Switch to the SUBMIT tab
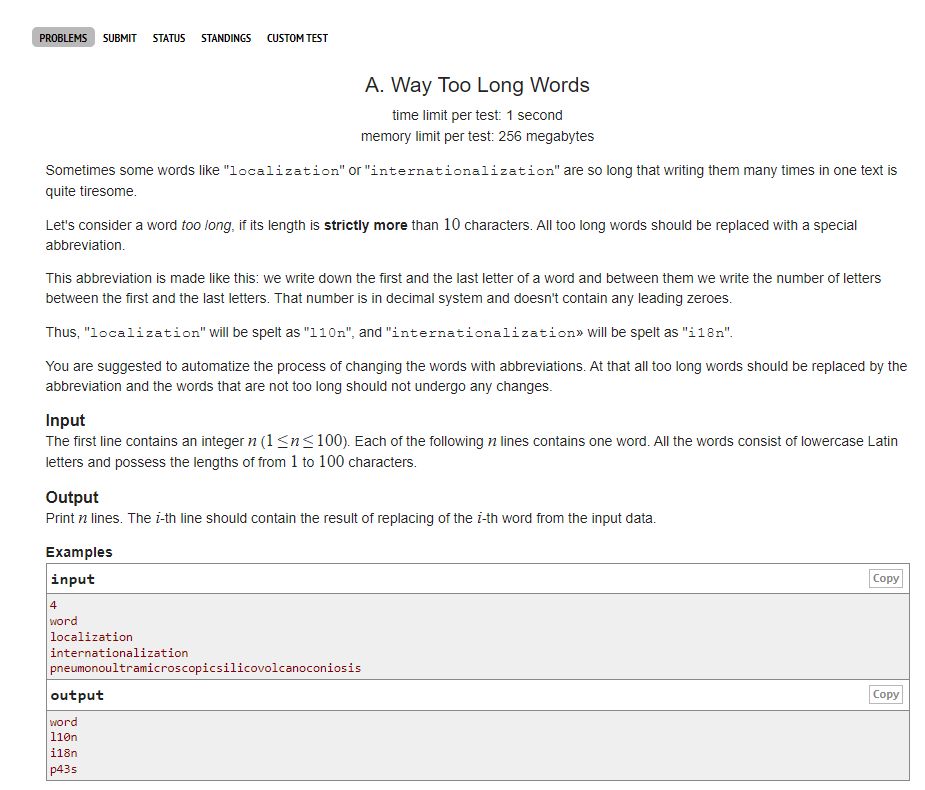Image resolution: width=925 pixels, height=790 pixels. 119,38
